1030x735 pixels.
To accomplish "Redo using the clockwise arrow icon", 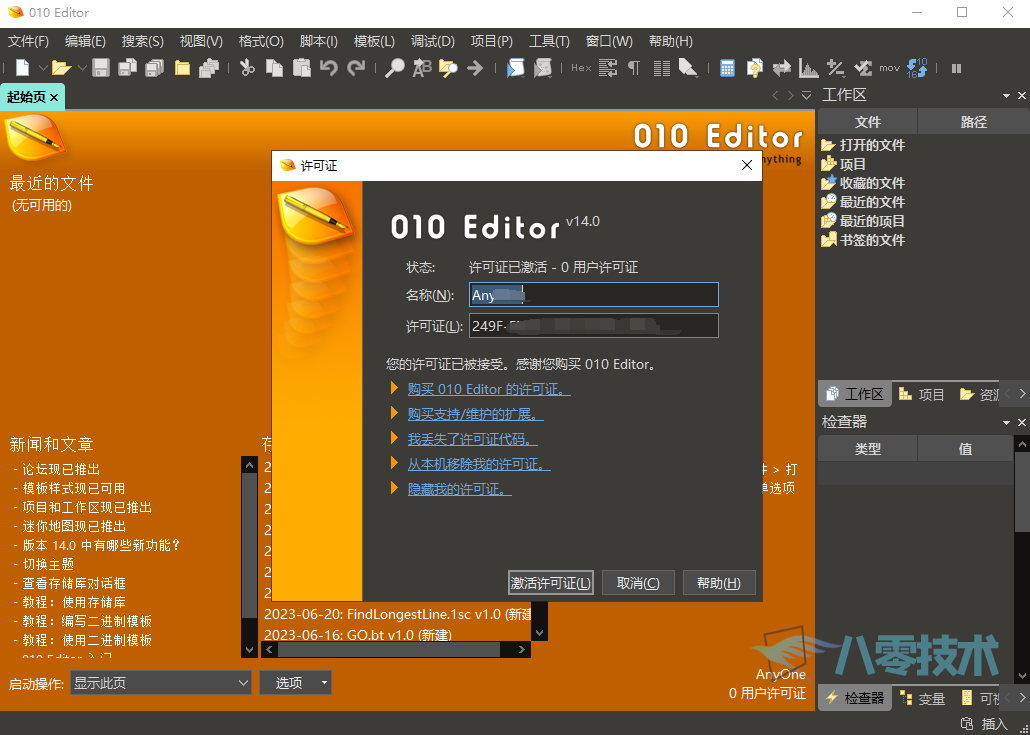I will click(x=356, y=68).
